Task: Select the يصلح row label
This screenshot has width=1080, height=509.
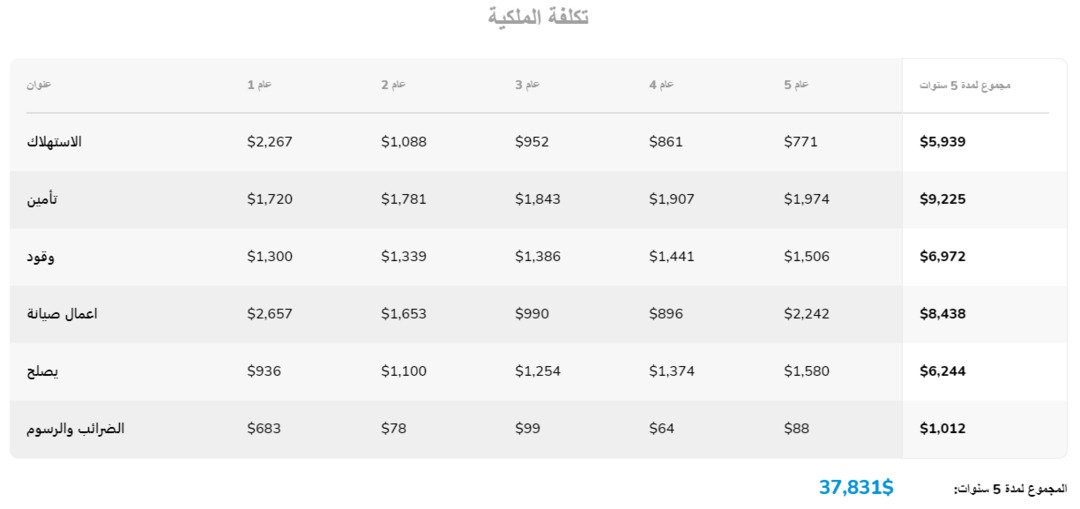Action: [x=42, y=371]
